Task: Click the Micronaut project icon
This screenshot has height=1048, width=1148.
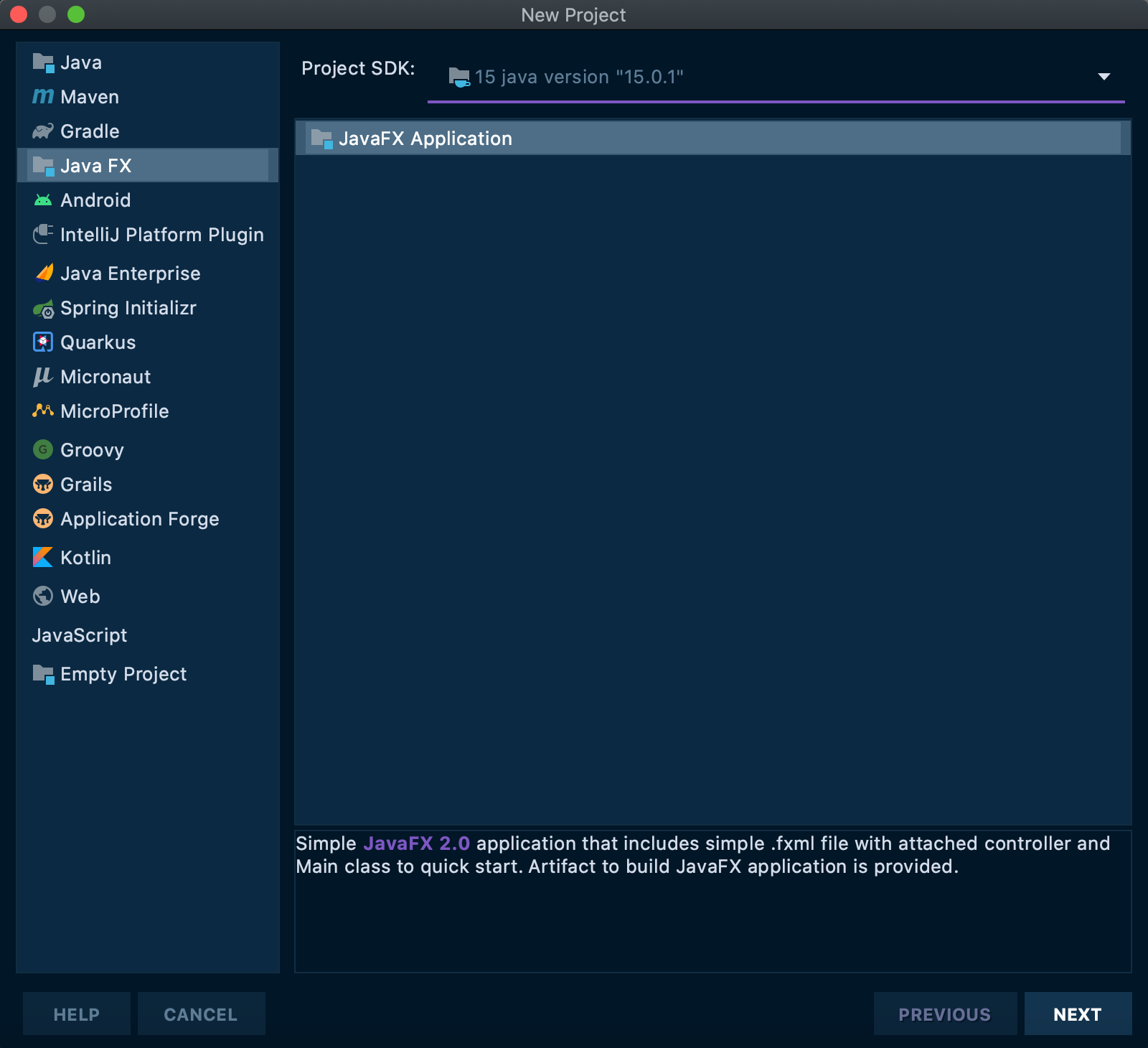Action: coord(43,377)
